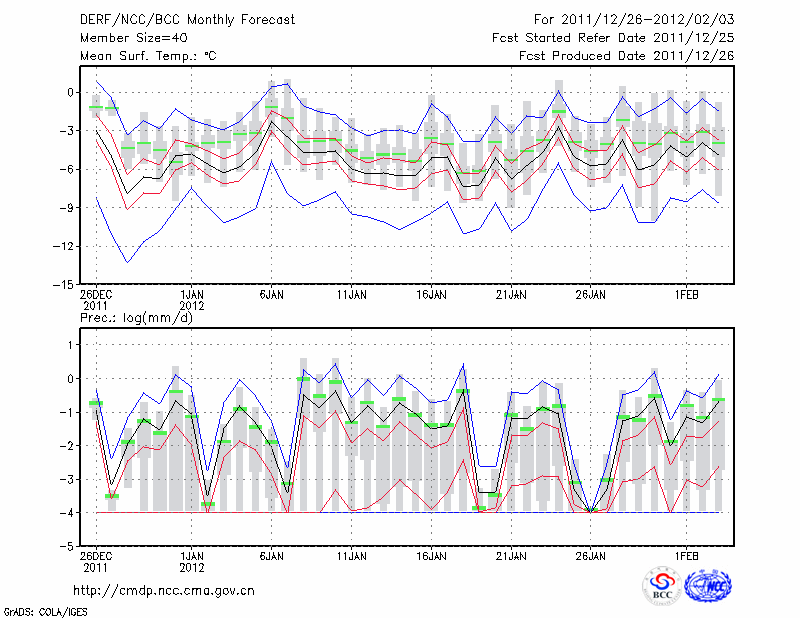Open the cmdp.ncc.cma.gov.cn URL
This screenshot has height=618, width=800.
(x=164, y=591)
